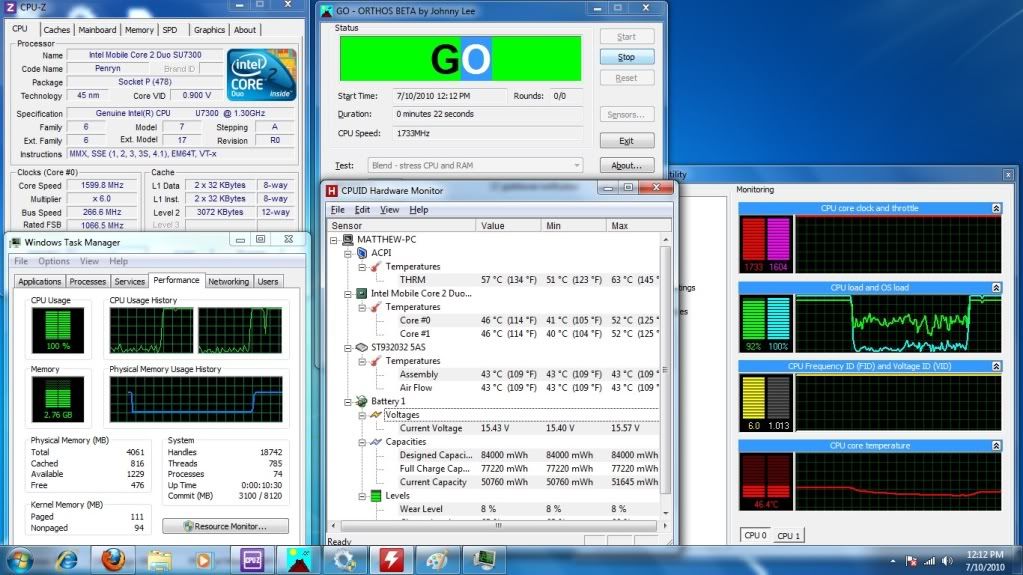Collapse the ACPI tree node
The width and height of the screenshot is (1023, 575).
click(348, 253)
